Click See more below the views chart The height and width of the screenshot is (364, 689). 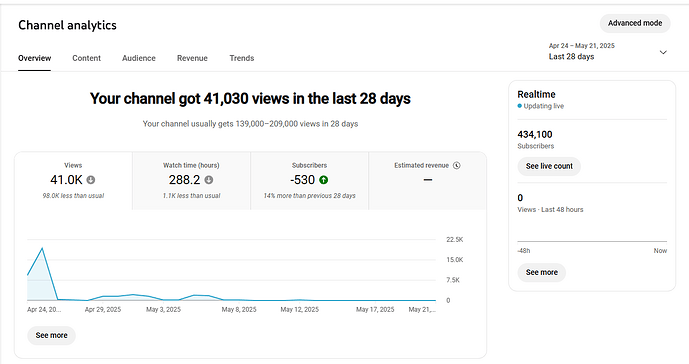51,335
